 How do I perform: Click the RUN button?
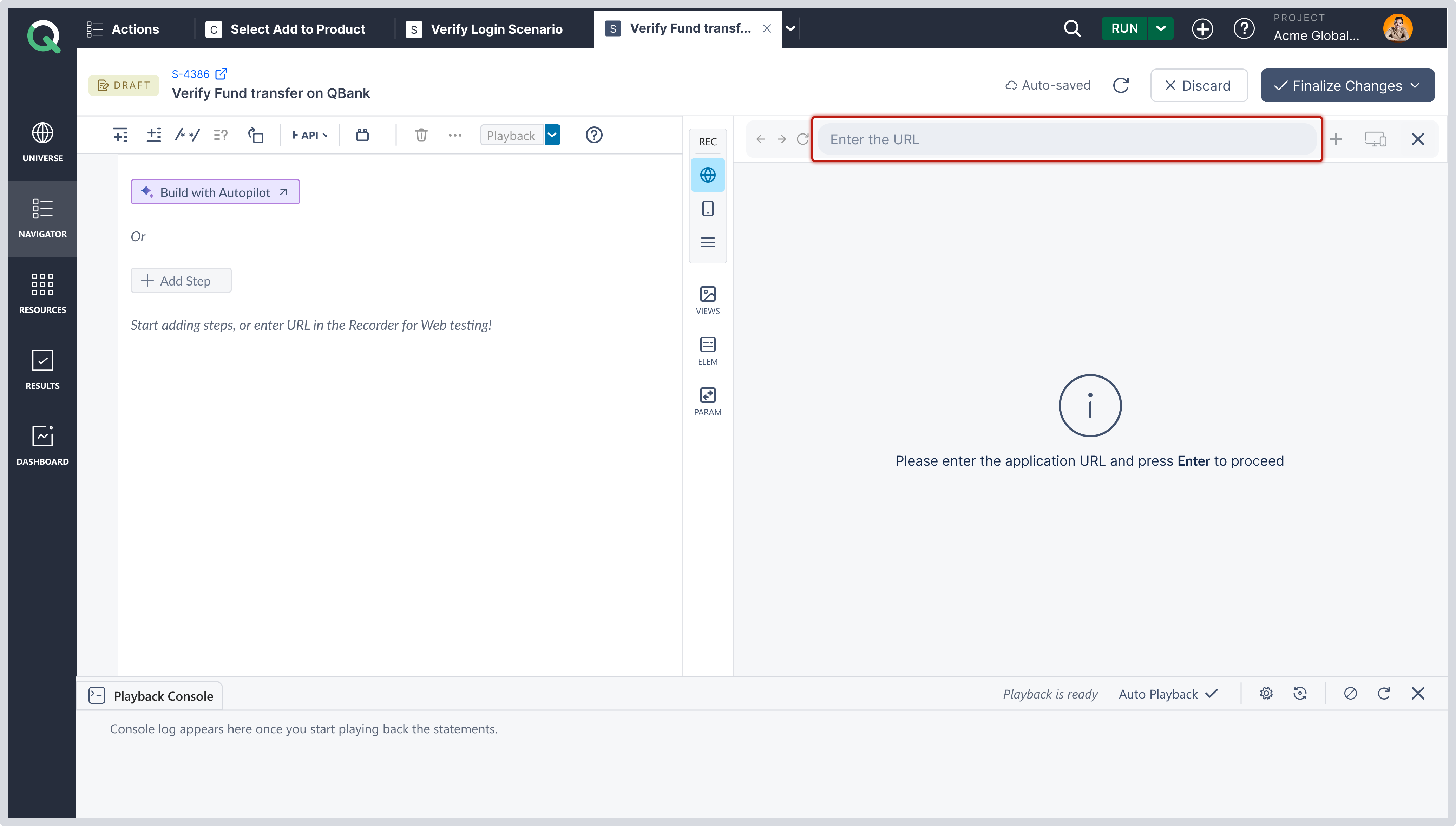[1124, 28]
